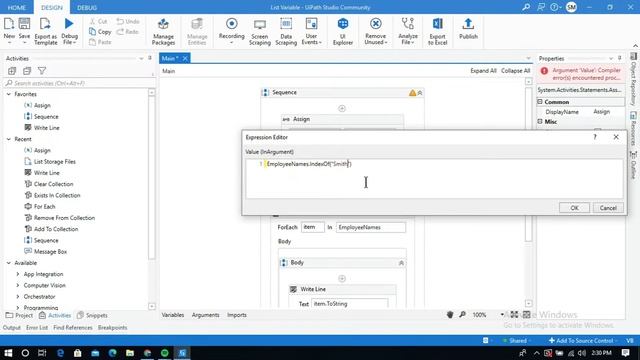Cancel the Expression Editor
The image size is (640, 360).
pyautogui.click(x=608, y=208)
